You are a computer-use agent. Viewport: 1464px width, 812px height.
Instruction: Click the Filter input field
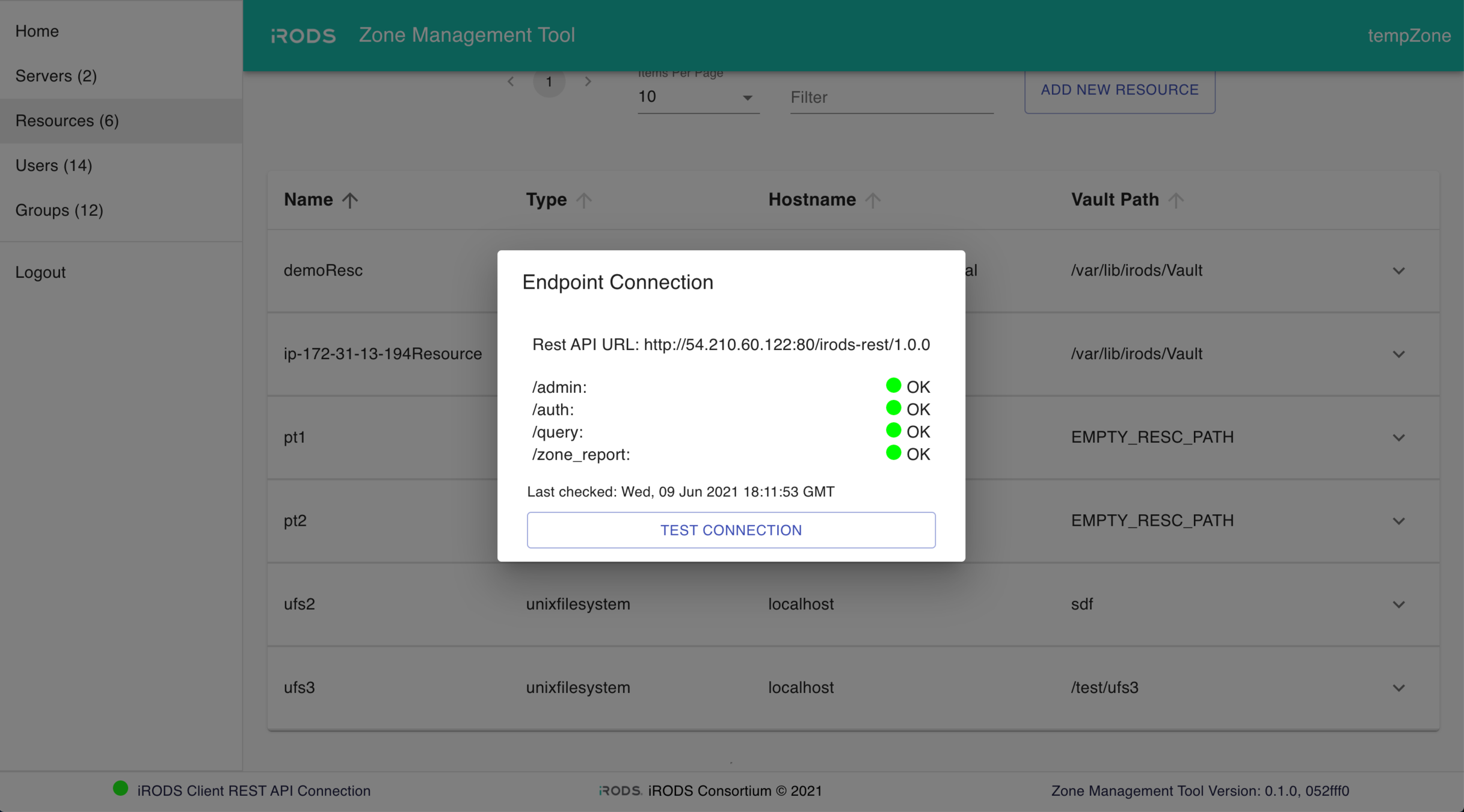(891, 97)
